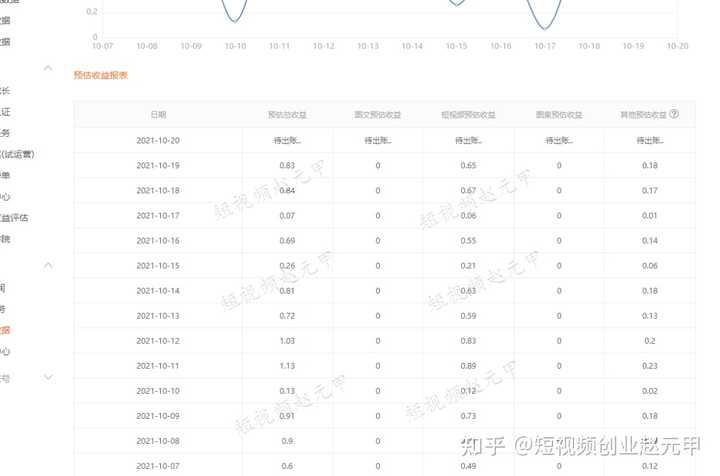
Task: Click 待出账 under 预估总收益 for 2021-10-20
Action: coord(287,140)
